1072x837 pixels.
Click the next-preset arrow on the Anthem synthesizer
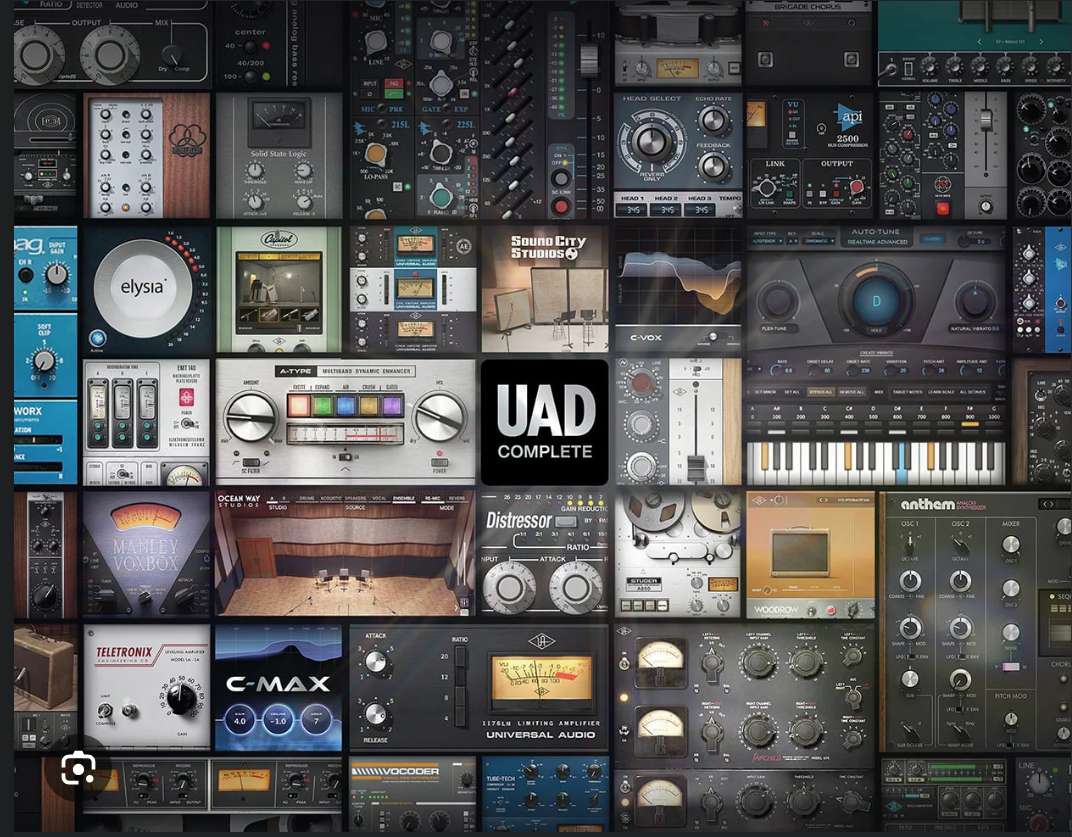(1051, 504)
